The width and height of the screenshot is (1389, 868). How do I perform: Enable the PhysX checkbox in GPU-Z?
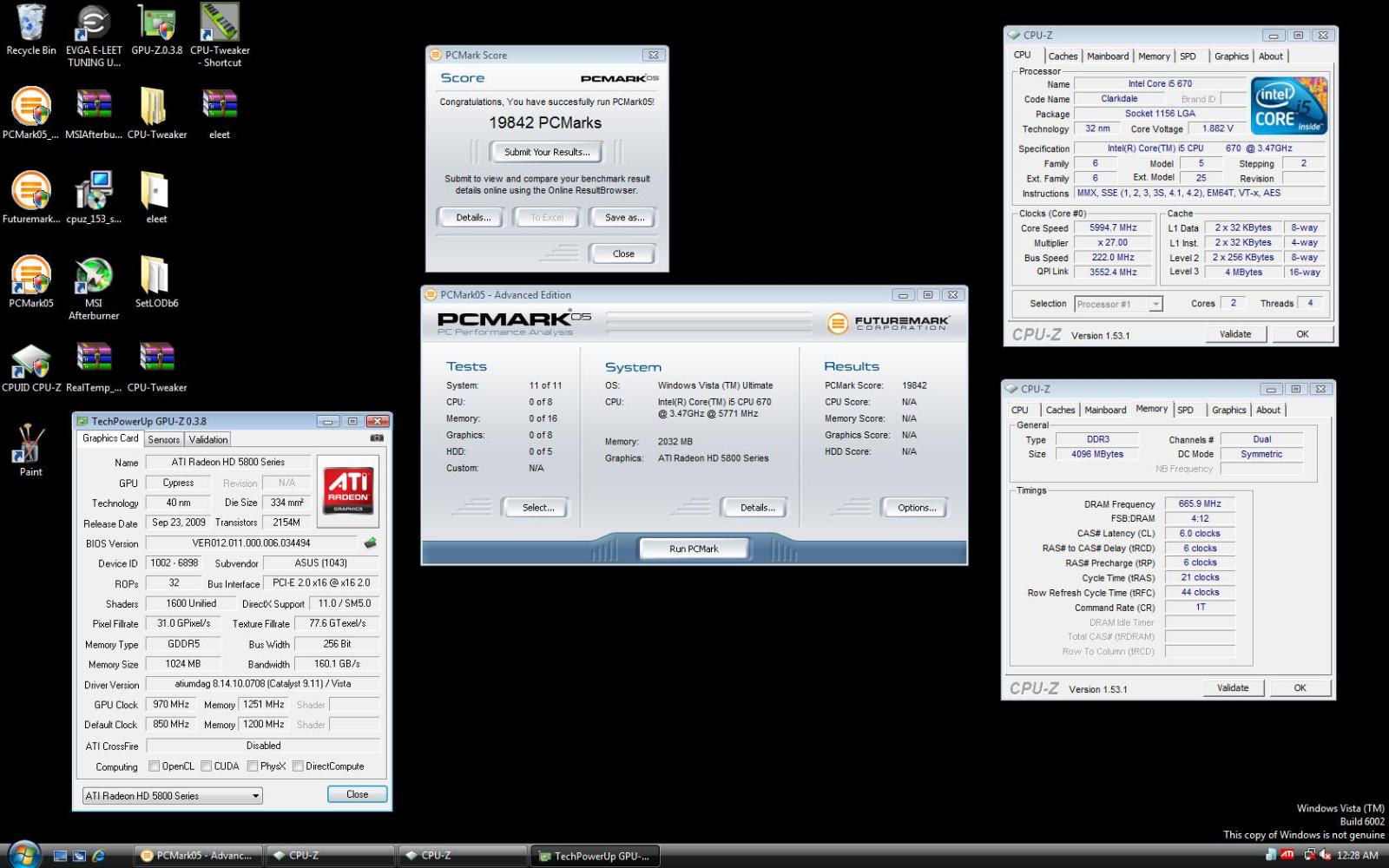[x=253, y=766]
